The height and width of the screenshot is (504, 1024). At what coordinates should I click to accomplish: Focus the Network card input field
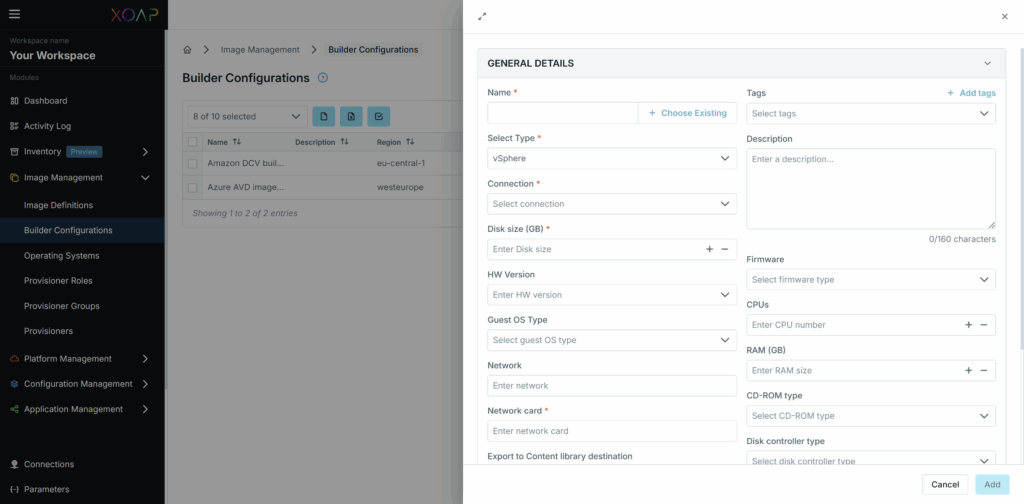click(x=612, y=431)
